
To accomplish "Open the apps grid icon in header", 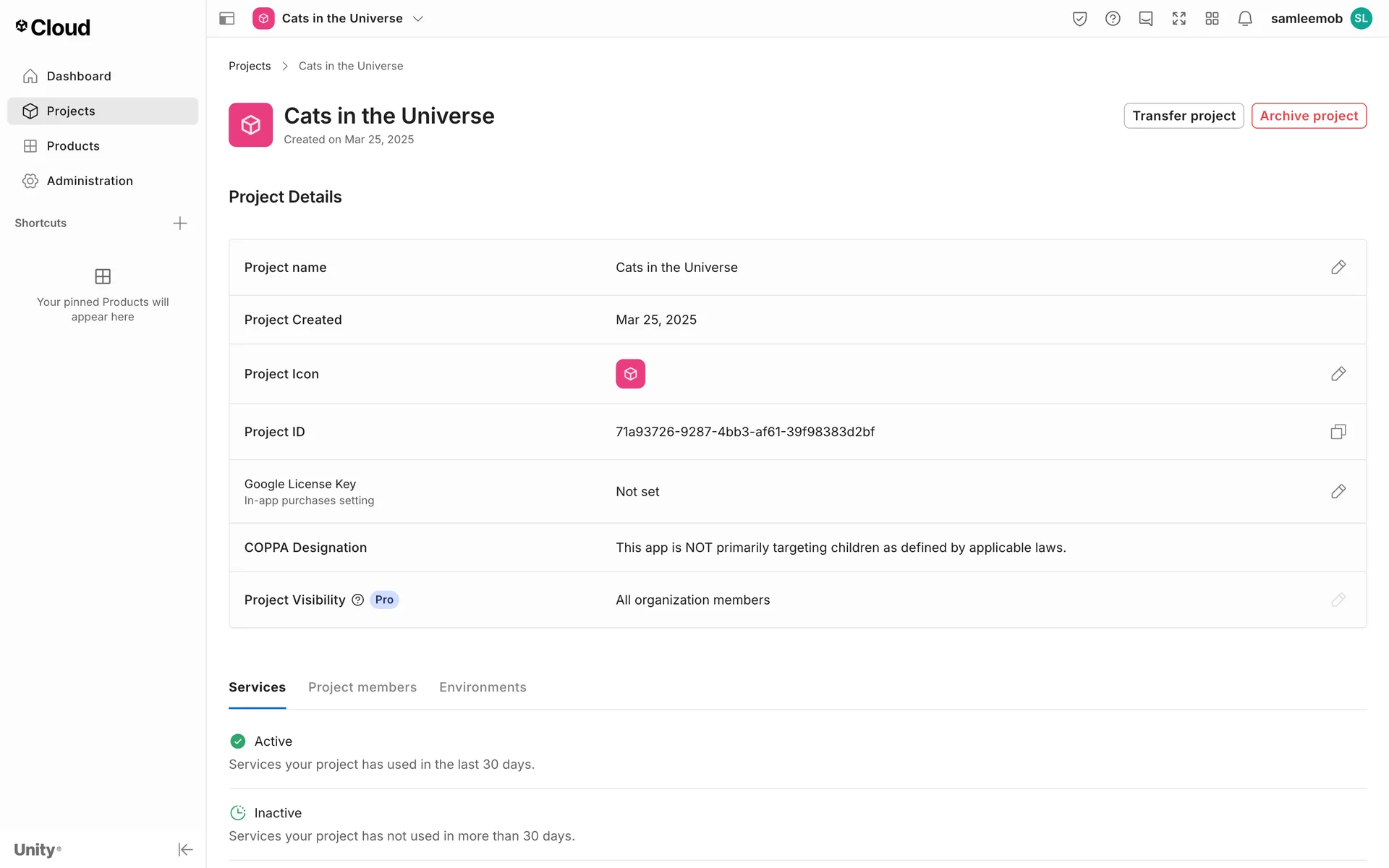I will [x=1212, y=19].
